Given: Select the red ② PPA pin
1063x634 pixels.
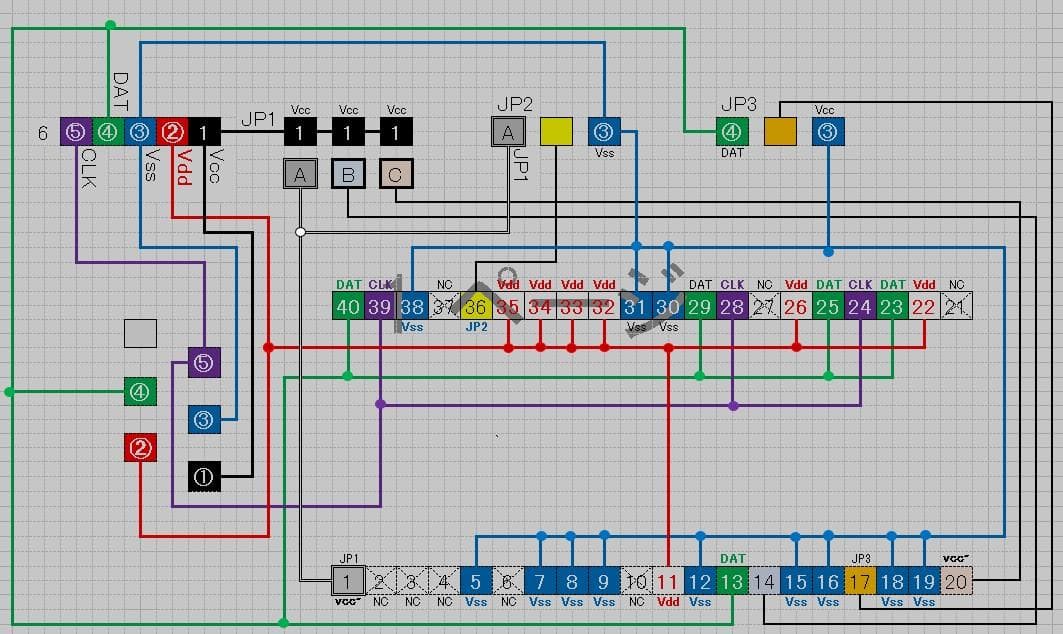Looking at the screenshot, I should [x=171, y=131].
